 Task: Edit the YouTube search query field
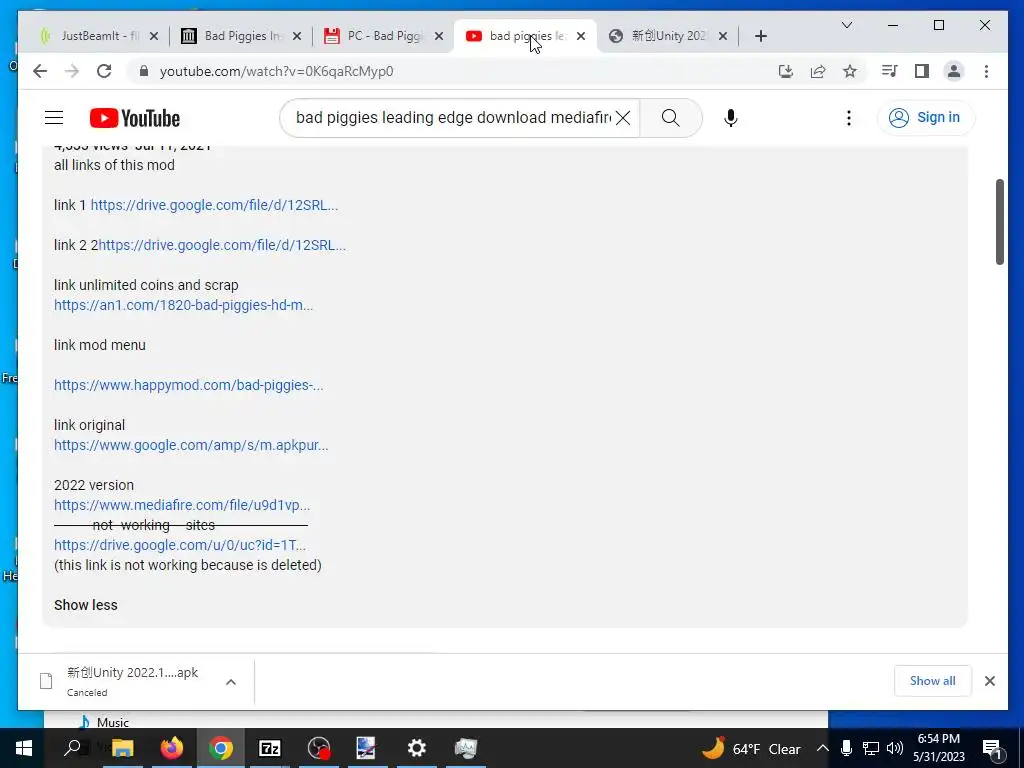click(x=453, y=118)
